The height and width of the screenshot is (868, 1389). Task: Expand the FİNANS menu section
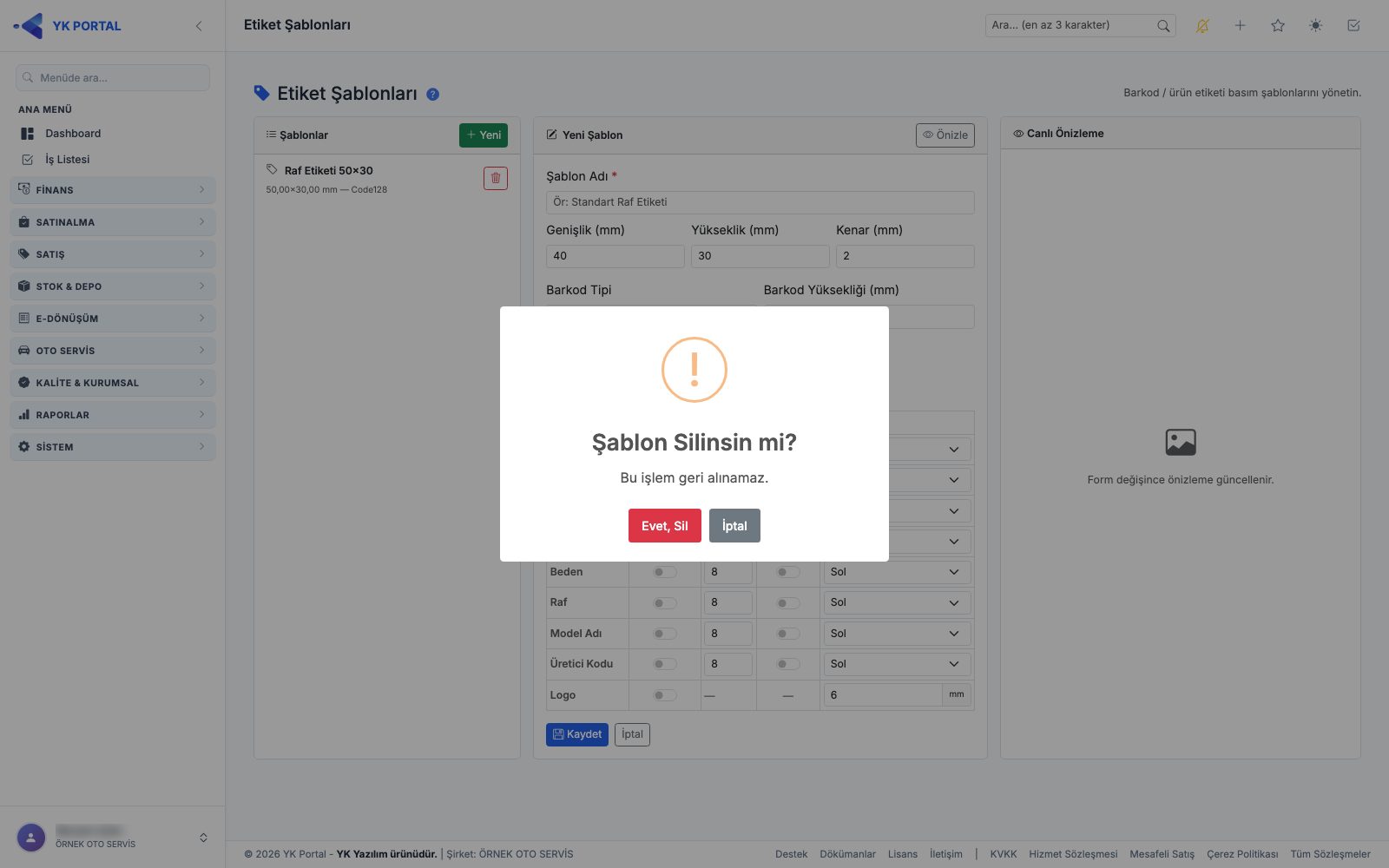coord(113,190)
